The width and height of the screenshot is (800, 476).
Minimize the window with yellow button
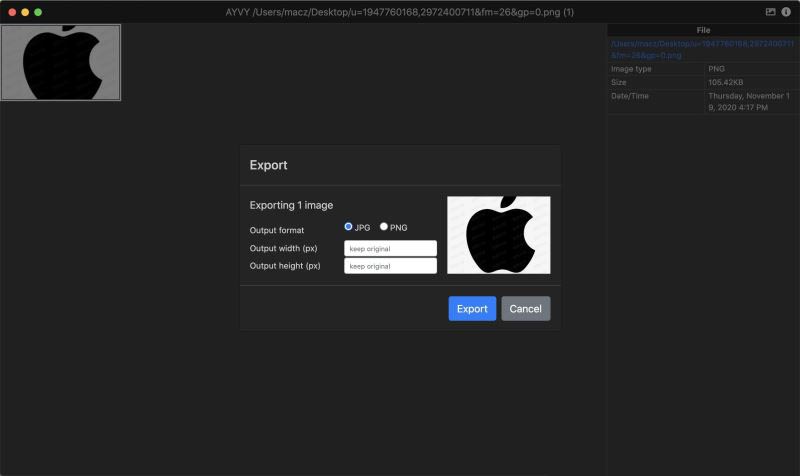(25, 12)
